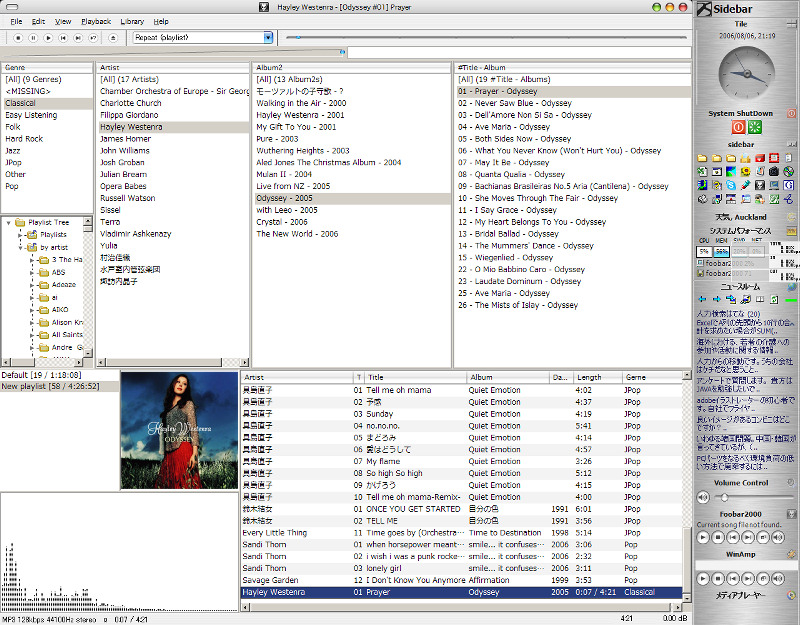Open the Excel shortcut icon in sidebar launcher
This screenshot has height=625, width=800.
pos(703,172)
